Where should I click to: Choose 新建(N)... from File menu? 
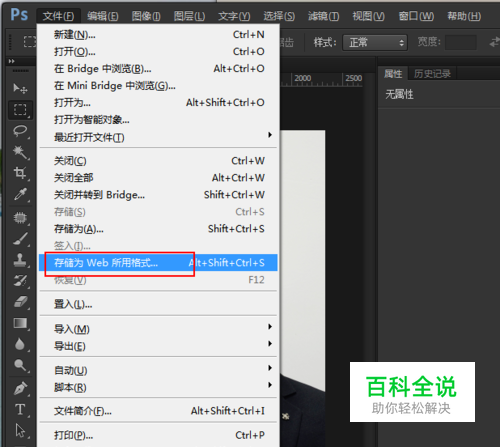(158, 35)
